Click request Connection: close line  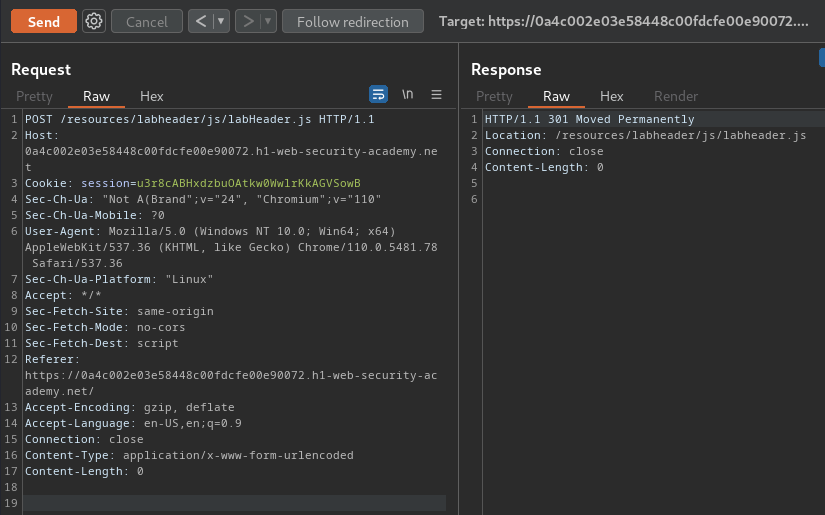84,439
